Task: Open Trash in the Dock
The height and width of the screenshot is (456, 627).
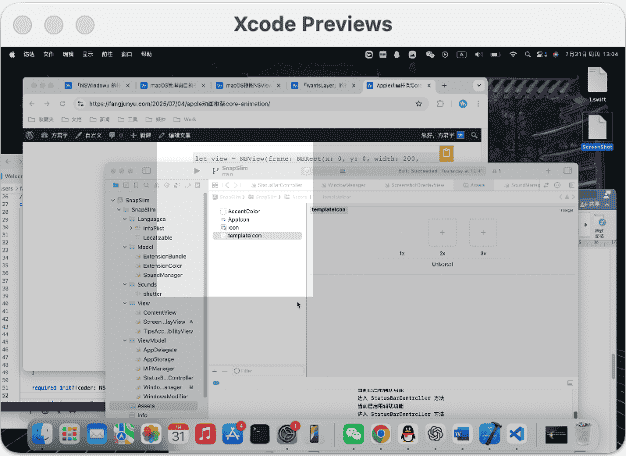Action: pos(583,434)
